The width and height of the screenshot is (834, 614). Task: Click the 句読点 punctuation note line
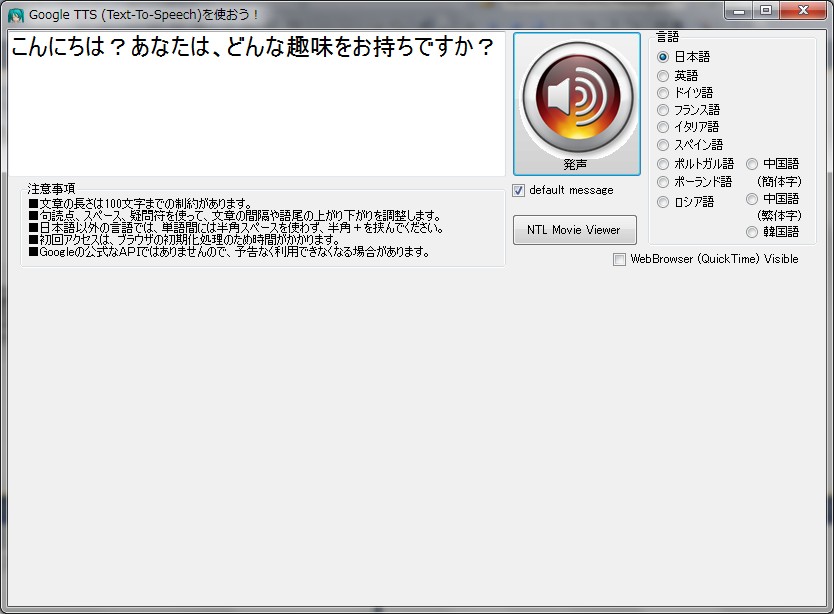pos(235,216)
